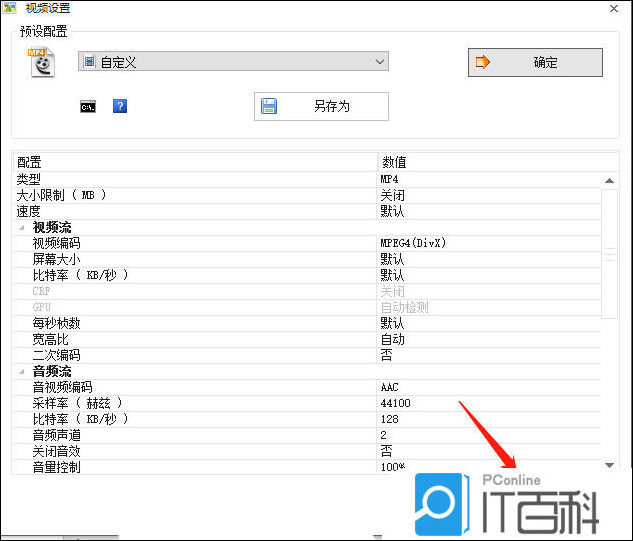Screen dimensions: 633x541
Task: Open the 自定义 preset dropdown
Action: coord(233,61)
